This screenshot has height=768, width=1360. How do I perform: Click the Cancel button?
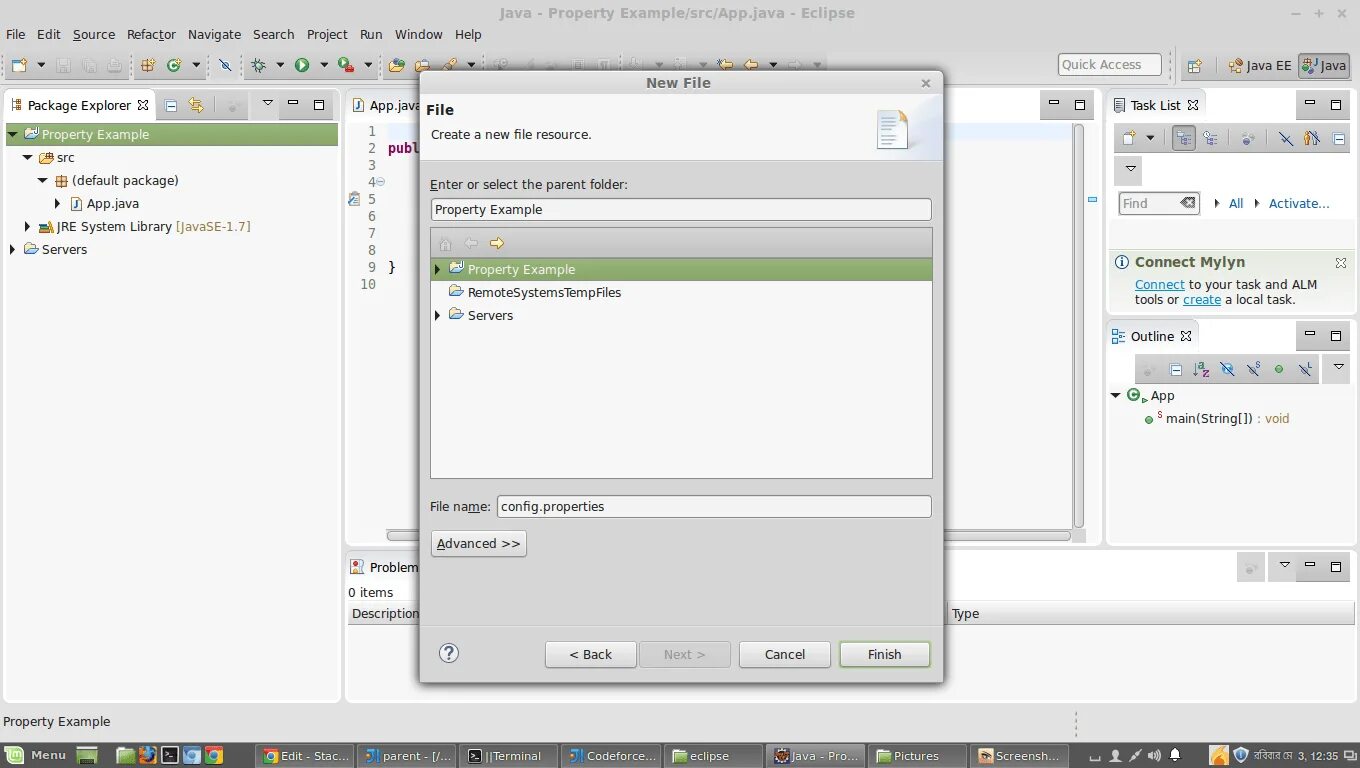point(785,654)
